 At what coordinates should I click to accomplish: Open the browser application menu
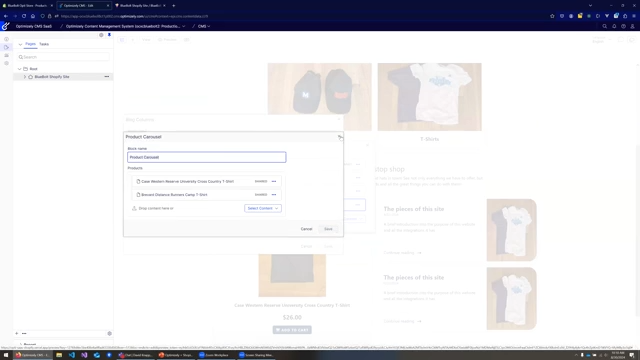tap(634, 16)
